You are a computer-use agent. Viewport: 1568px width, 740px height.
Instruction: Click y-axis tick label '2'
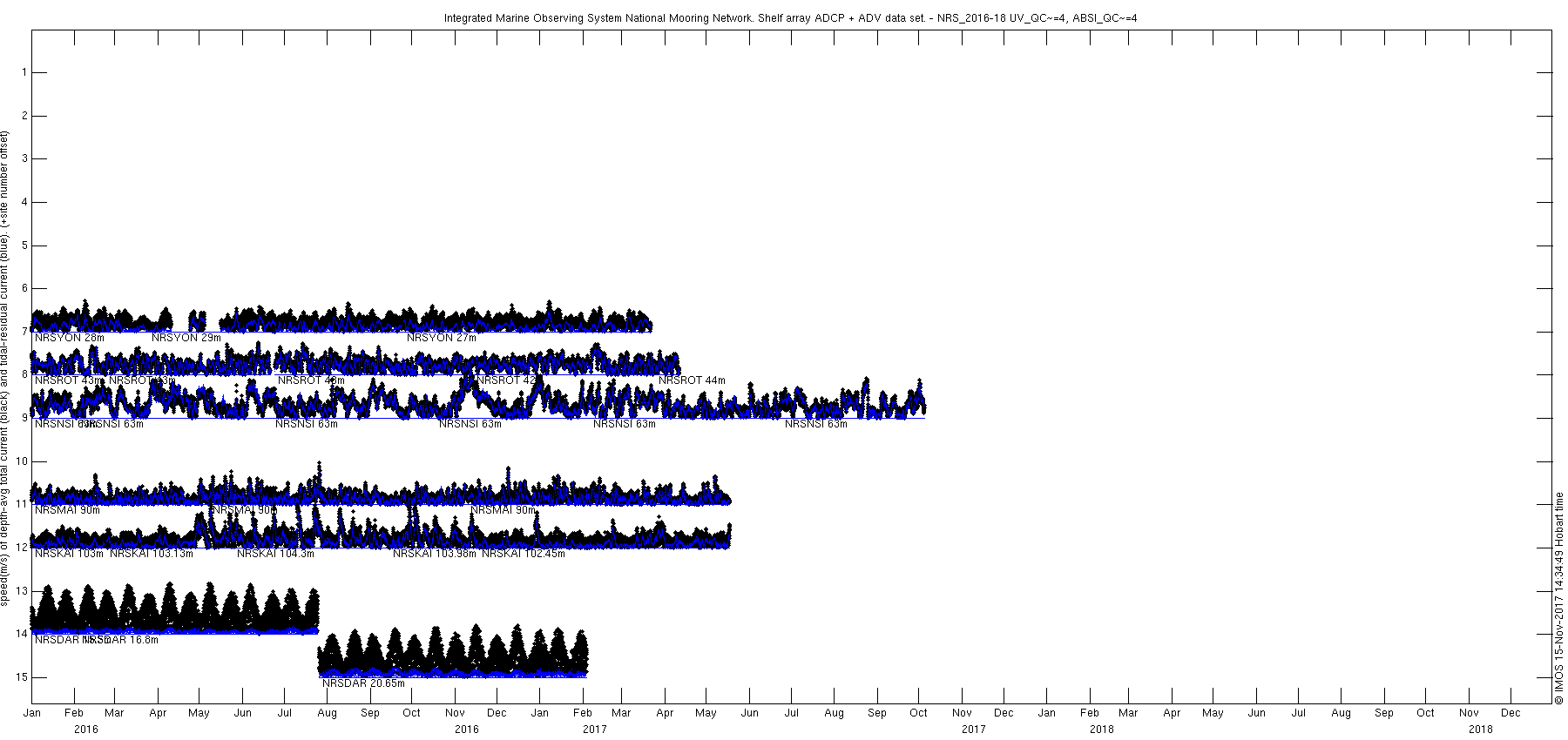(25, 116)
